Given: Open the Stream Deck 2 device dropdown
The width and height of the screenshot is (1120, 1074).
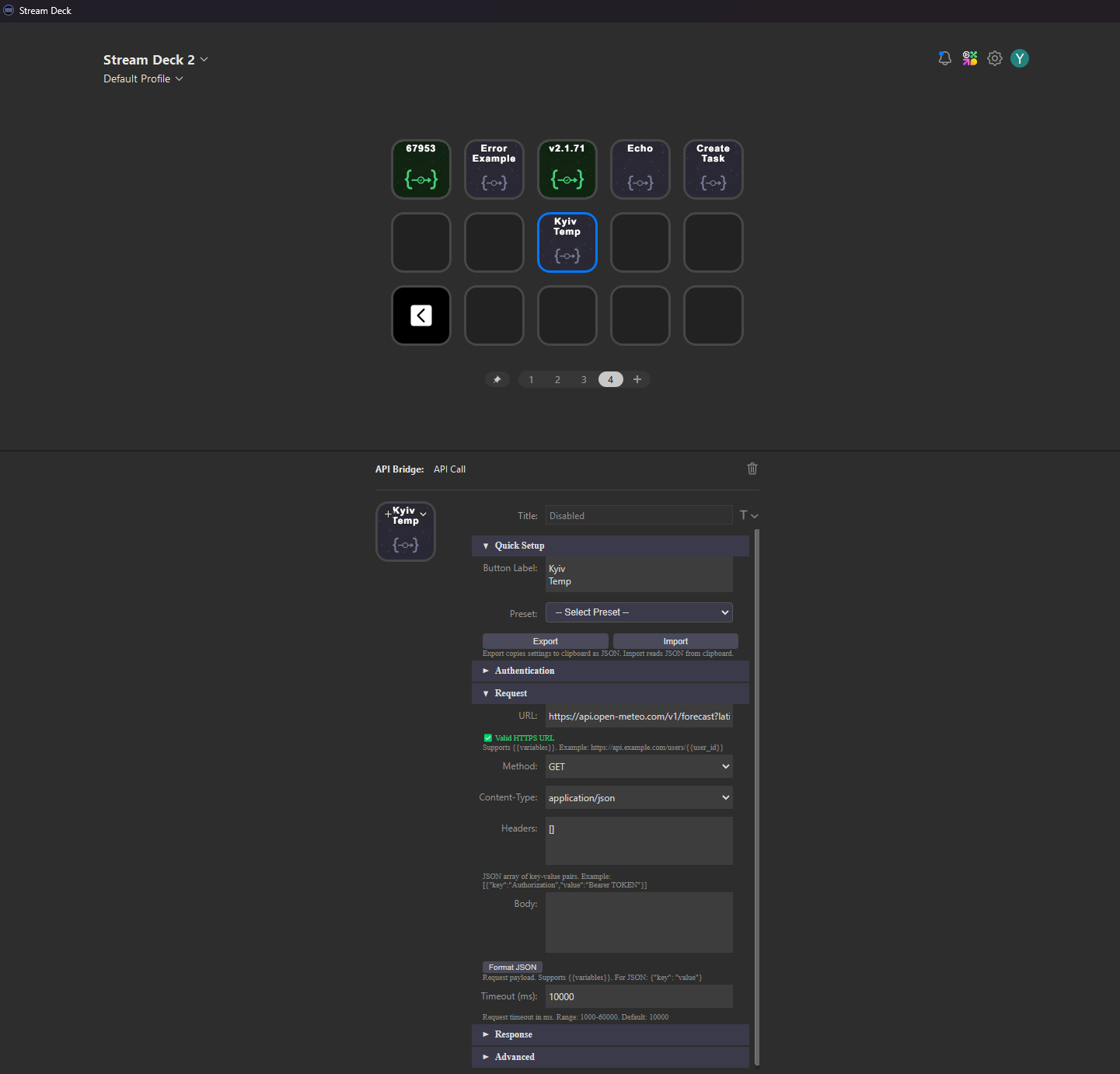Looking at the screenshot, I should click(155, 60).
